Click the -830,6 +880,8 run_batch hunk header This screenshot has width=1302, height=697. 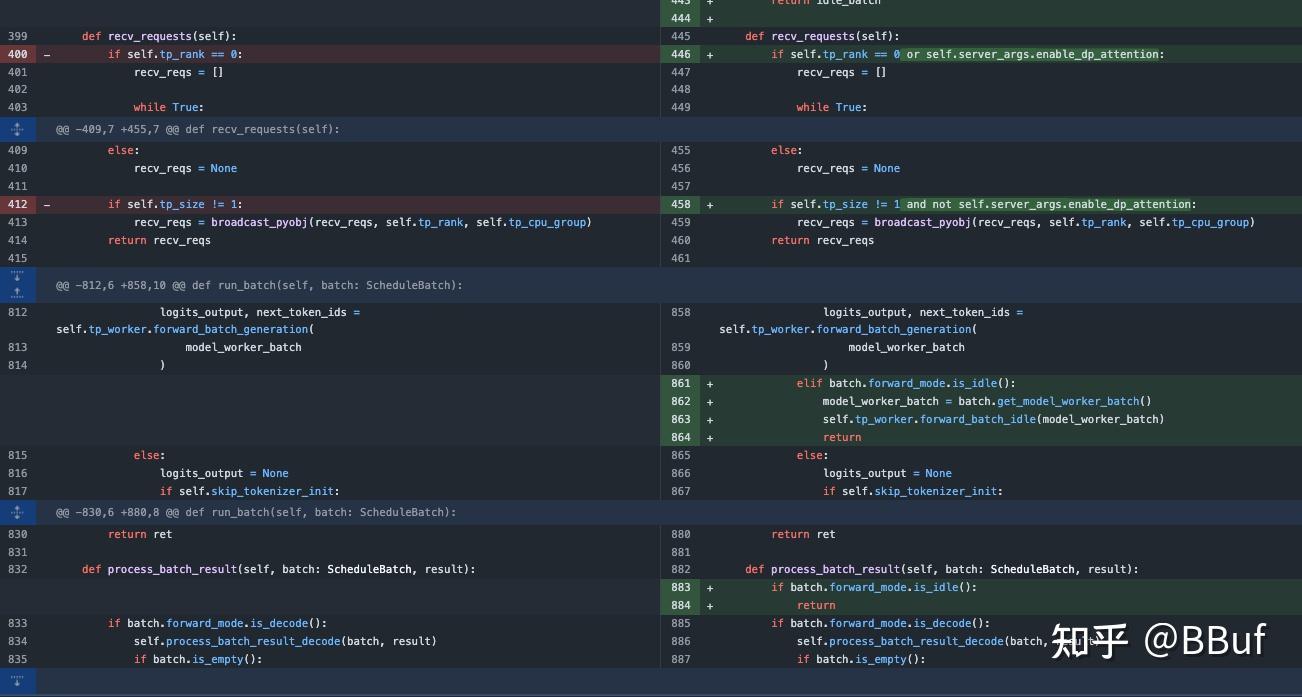tap(256, 512)
